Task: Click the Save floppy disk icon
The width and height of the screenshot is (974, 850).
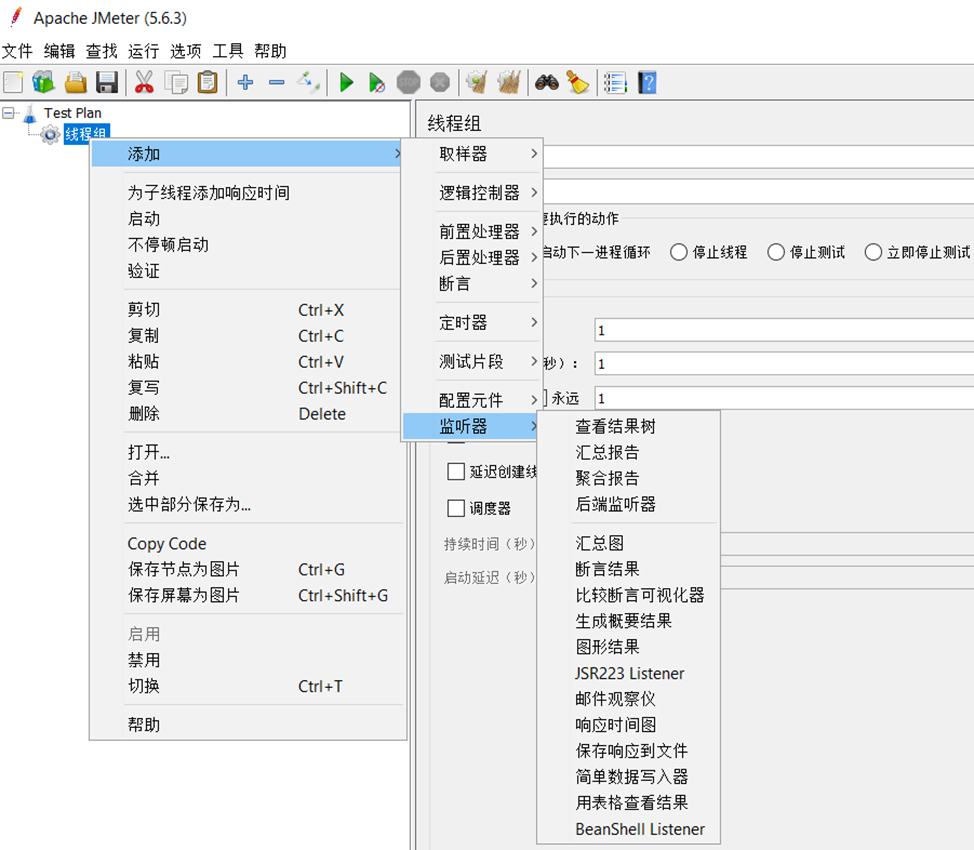Action: pyautogui.click(x=107, y=82)
